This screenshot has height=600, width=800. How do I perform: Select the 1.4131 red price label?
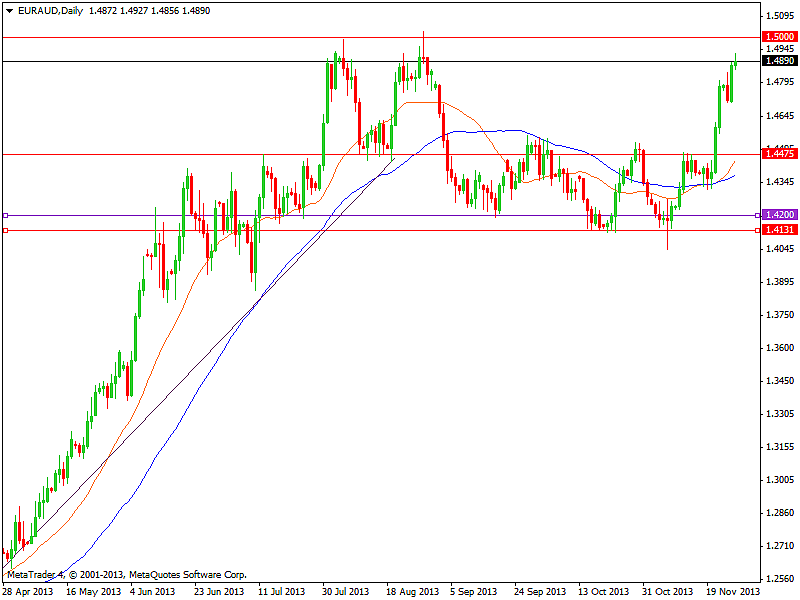[x=778, y=230]
